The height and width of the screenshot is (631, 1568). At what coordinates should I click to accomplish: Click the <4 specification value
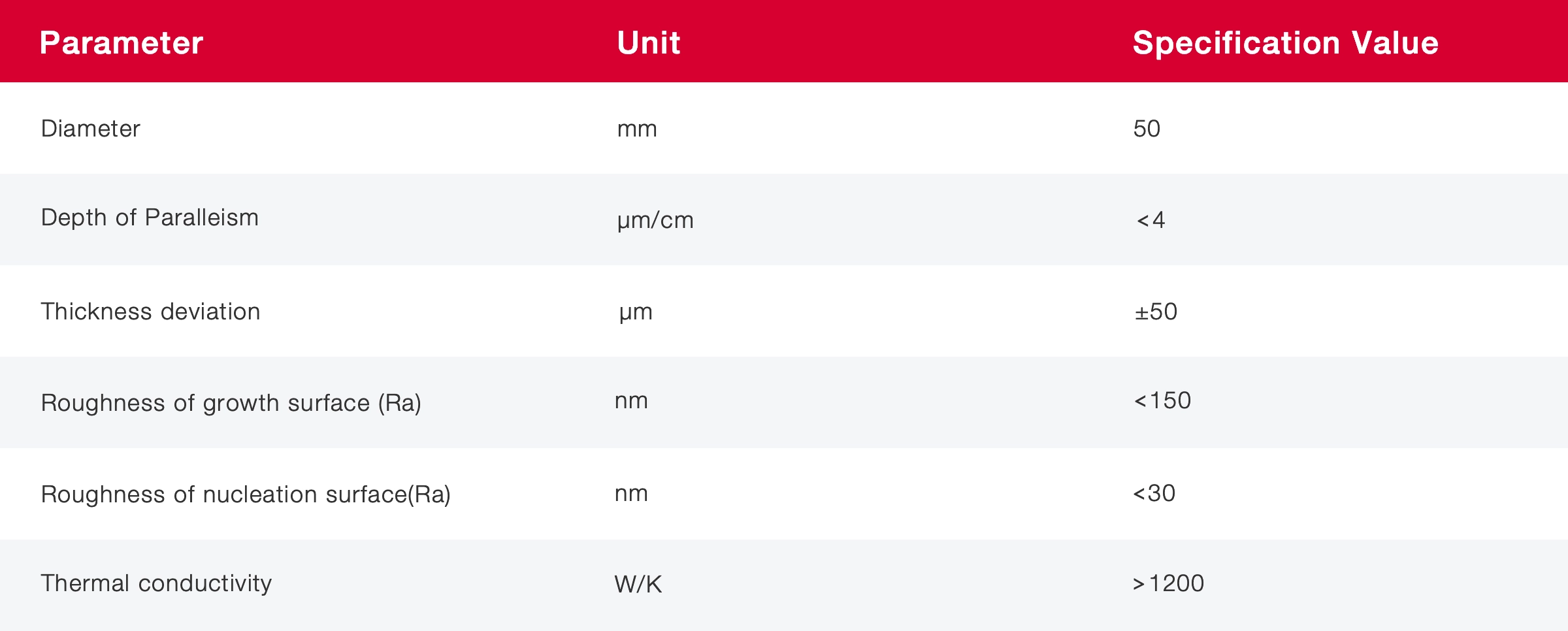1151,220
